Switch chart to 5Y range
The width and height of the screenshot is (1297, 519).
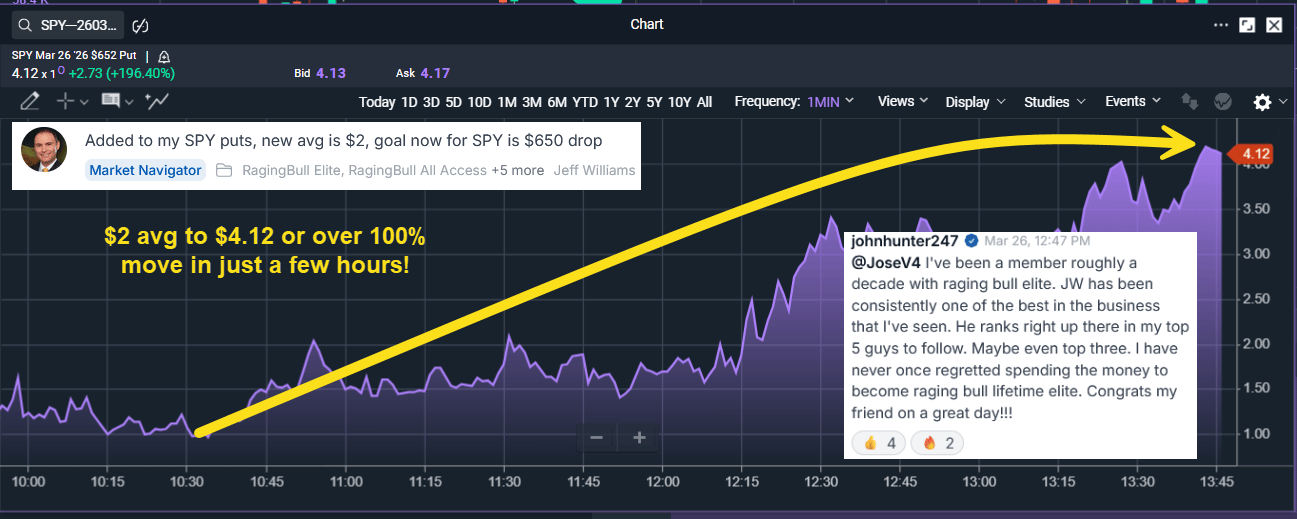click(654, 102)
